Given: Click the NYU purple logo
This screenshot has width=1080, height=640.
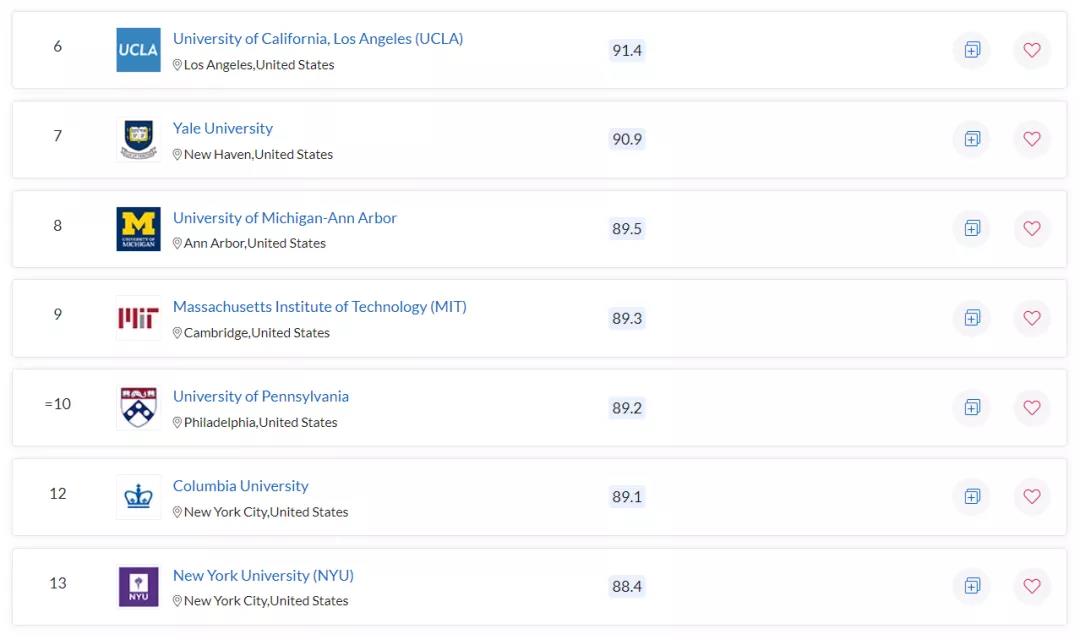Looking at the screenshot, I should click(x=138, y=586).
